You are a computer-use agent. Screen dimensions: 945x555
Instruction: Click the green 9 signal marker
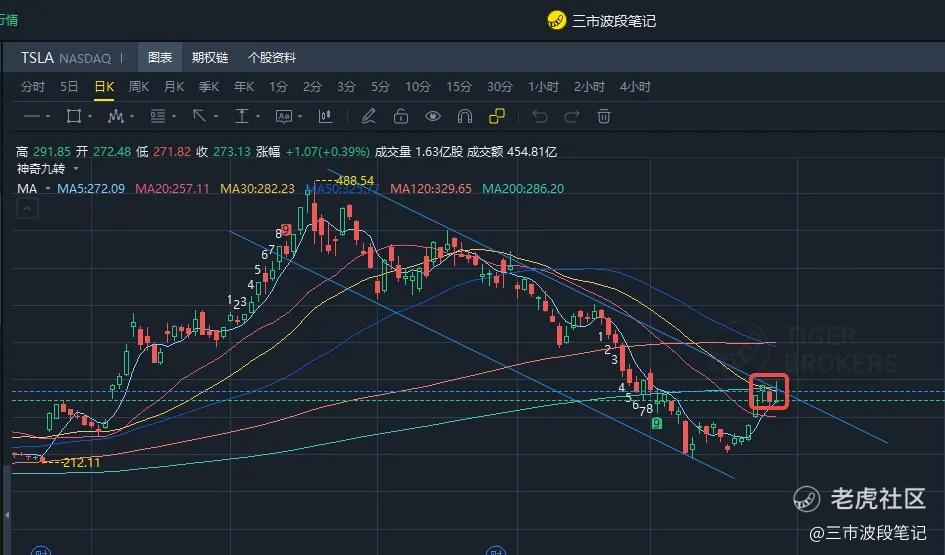[657, 424]
